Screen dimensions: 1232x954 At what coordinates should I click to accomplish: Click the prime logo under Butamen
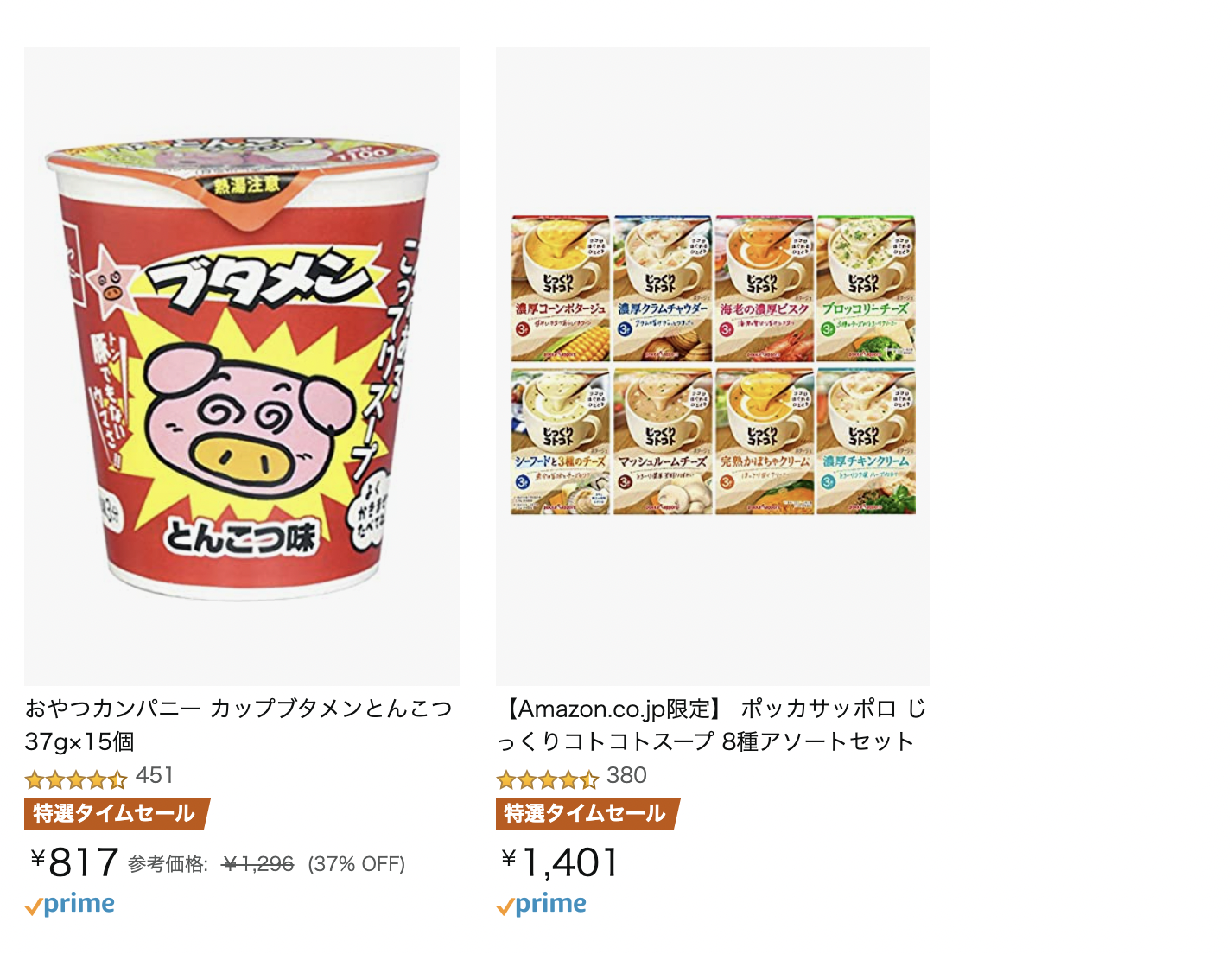pyautogui.click(x=70, y=905)
